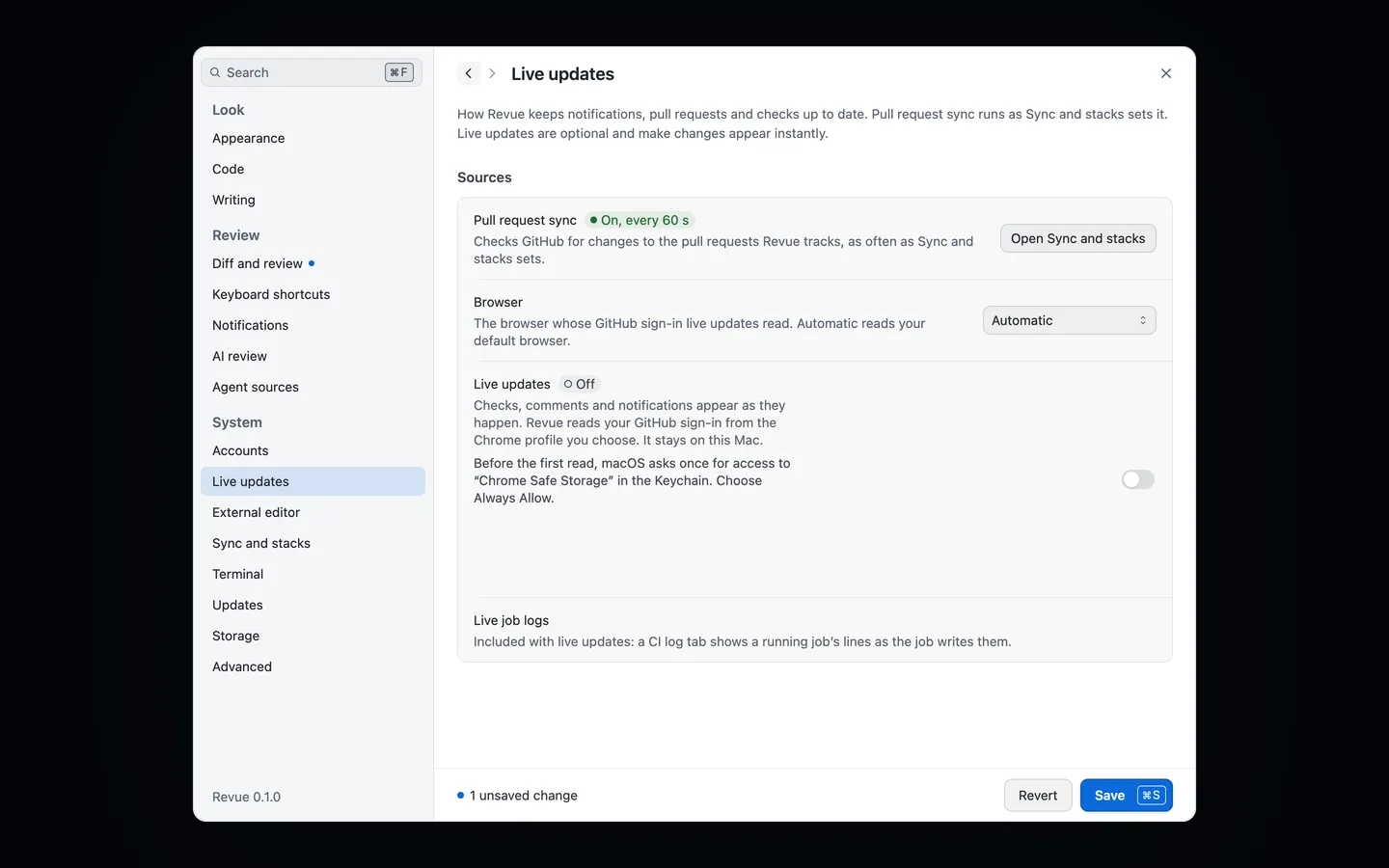Click the ⌘S shortcut badge on Save
The height and width of the screenshot is (868, 1389).
pyautogui.click(x=1152, y=795)
